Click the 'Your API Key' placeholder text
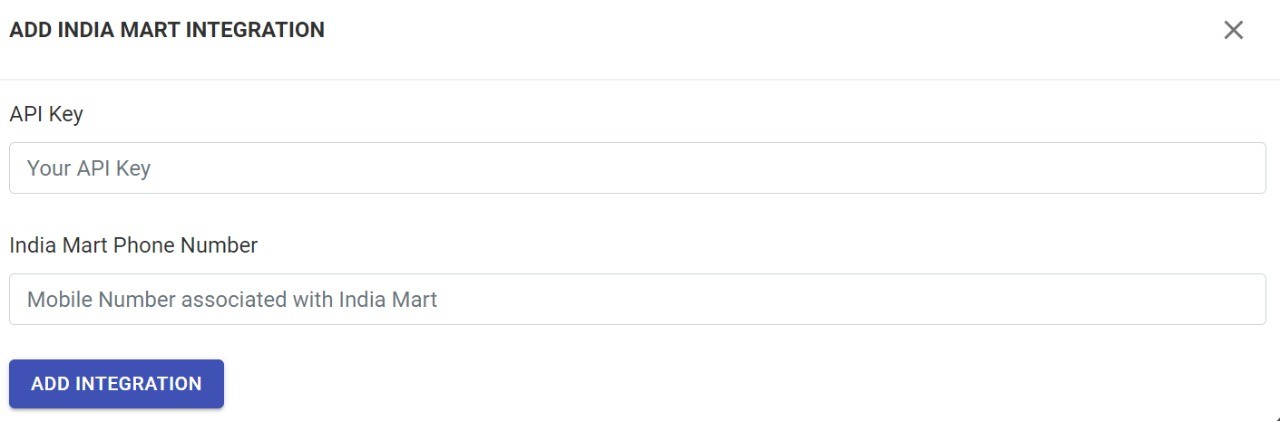The height and width of the screenshot is (421, 1280). pos(89,168)
